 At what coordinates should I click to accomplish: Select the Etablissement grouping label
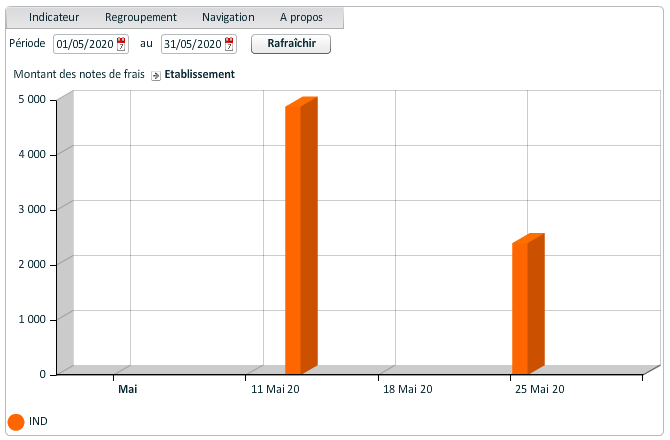[200, 74]
